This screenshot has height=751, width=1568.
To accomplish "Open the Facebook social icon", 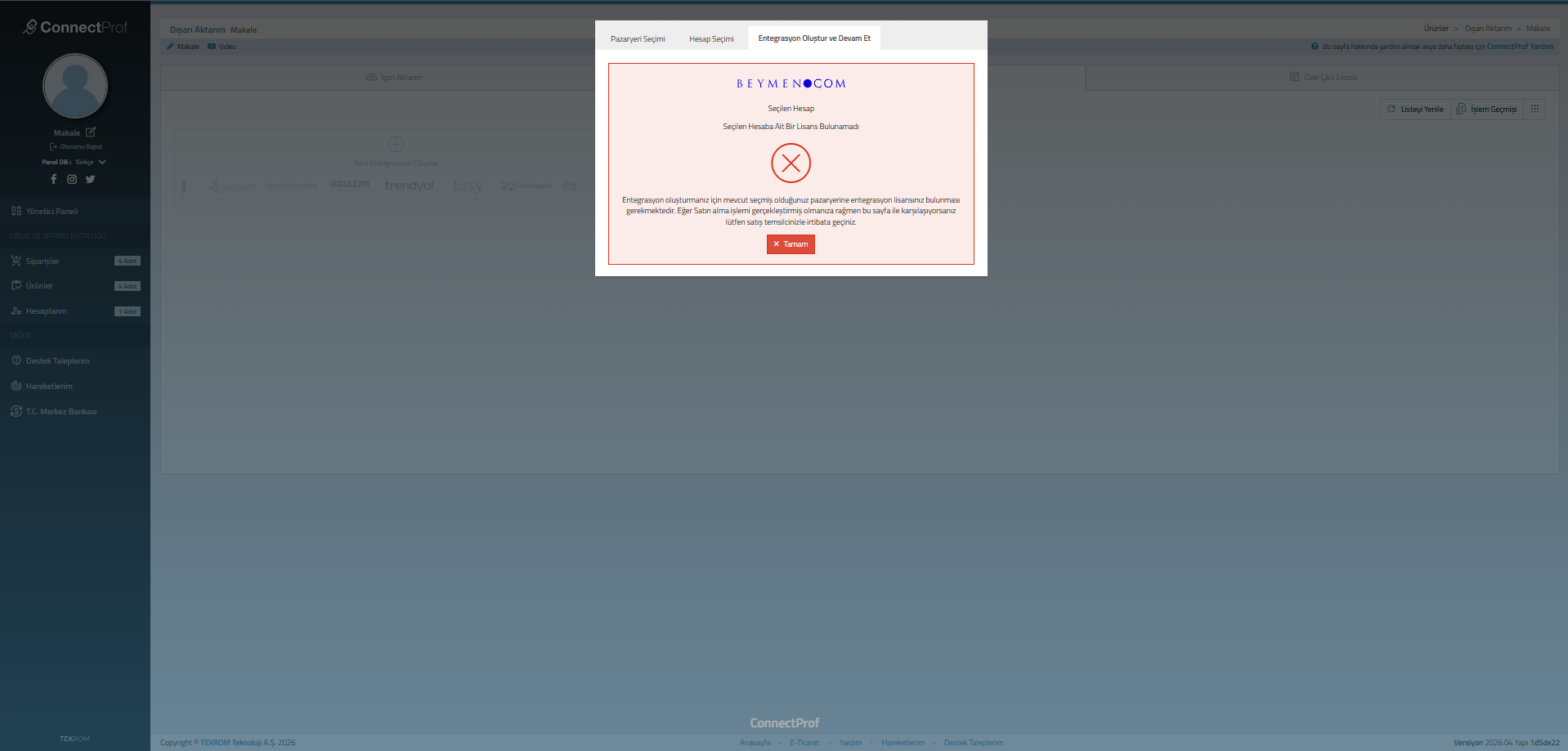I will click(54, 179).
